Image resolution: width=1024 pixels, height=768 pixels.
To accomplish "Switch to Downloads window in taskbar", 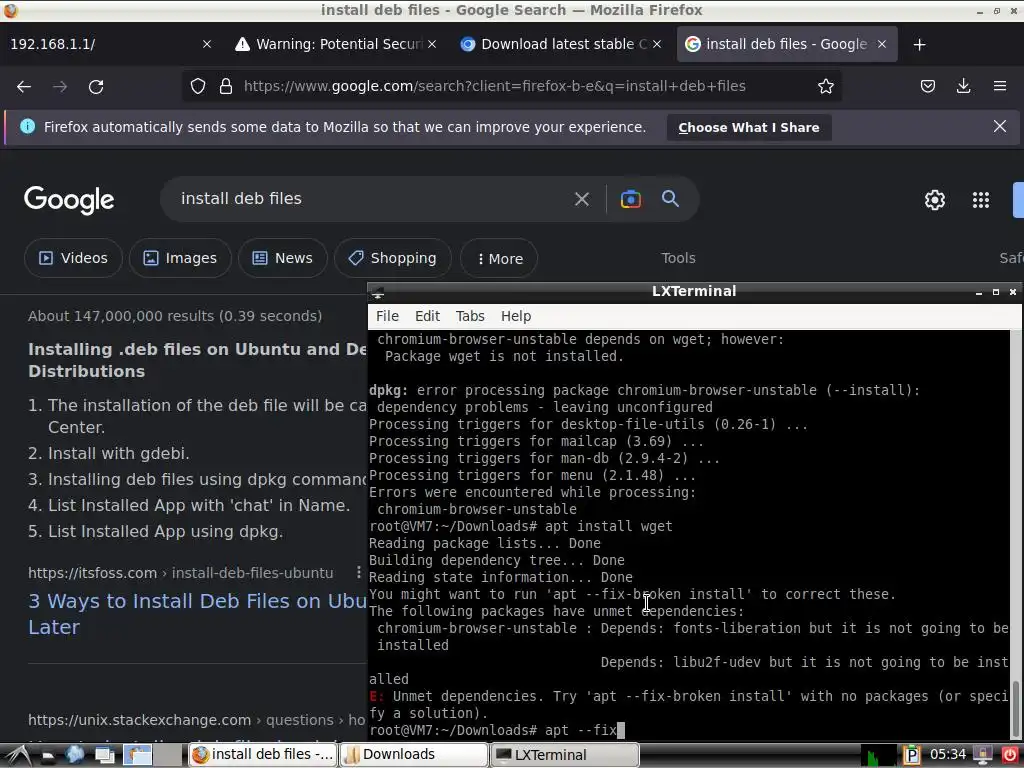I will [x=414, y=755].
